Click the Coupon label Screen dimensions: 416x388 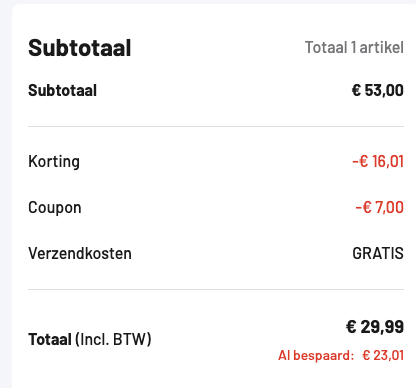55,208
